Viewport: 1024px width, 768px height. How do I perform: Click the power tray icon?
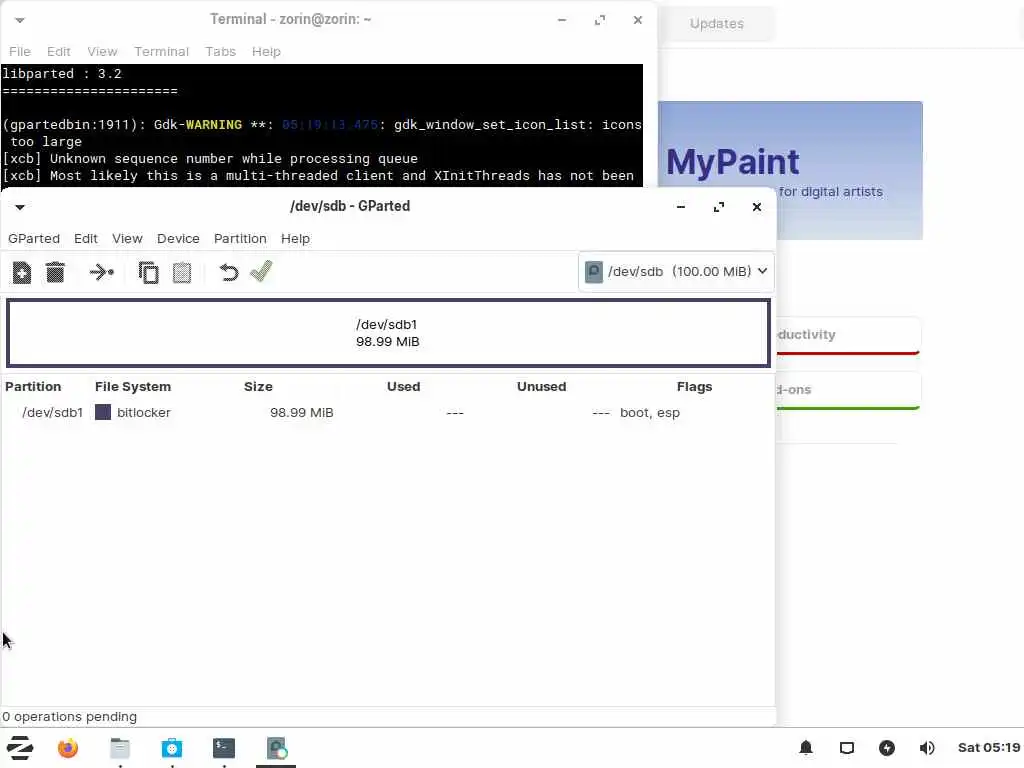[887, 748]
